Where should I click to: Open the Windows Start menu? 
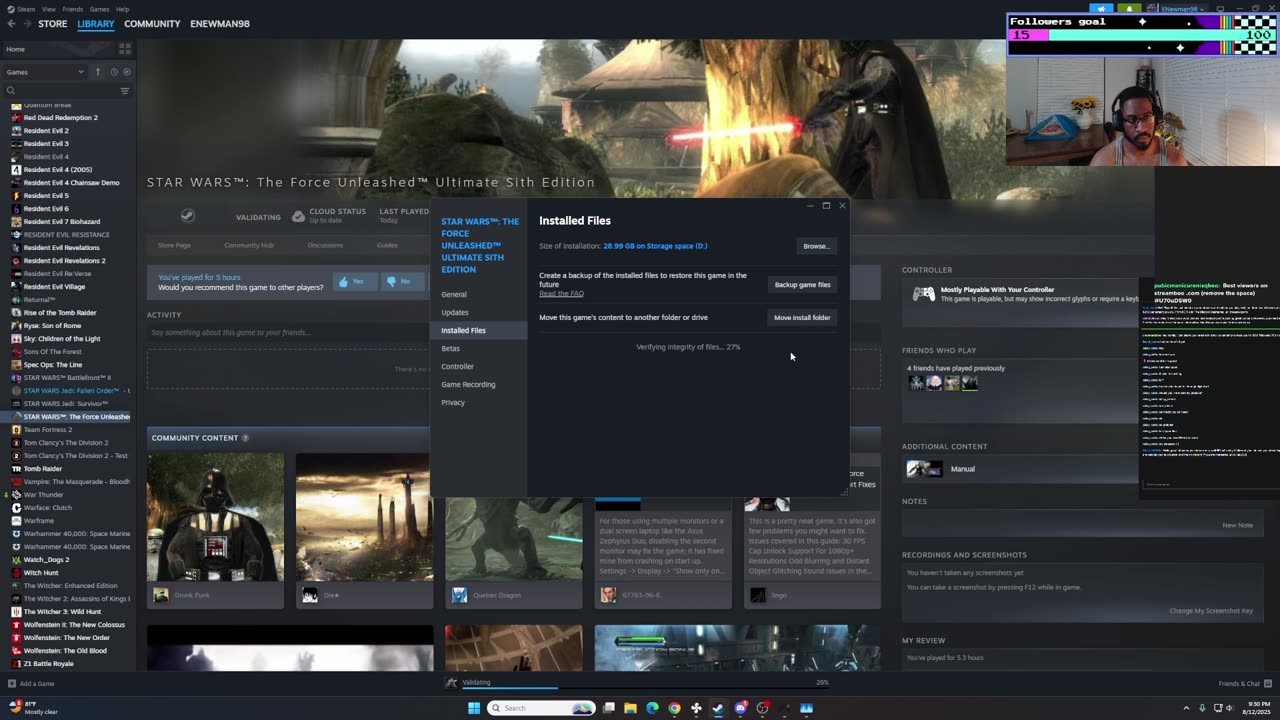coord(474,708)
